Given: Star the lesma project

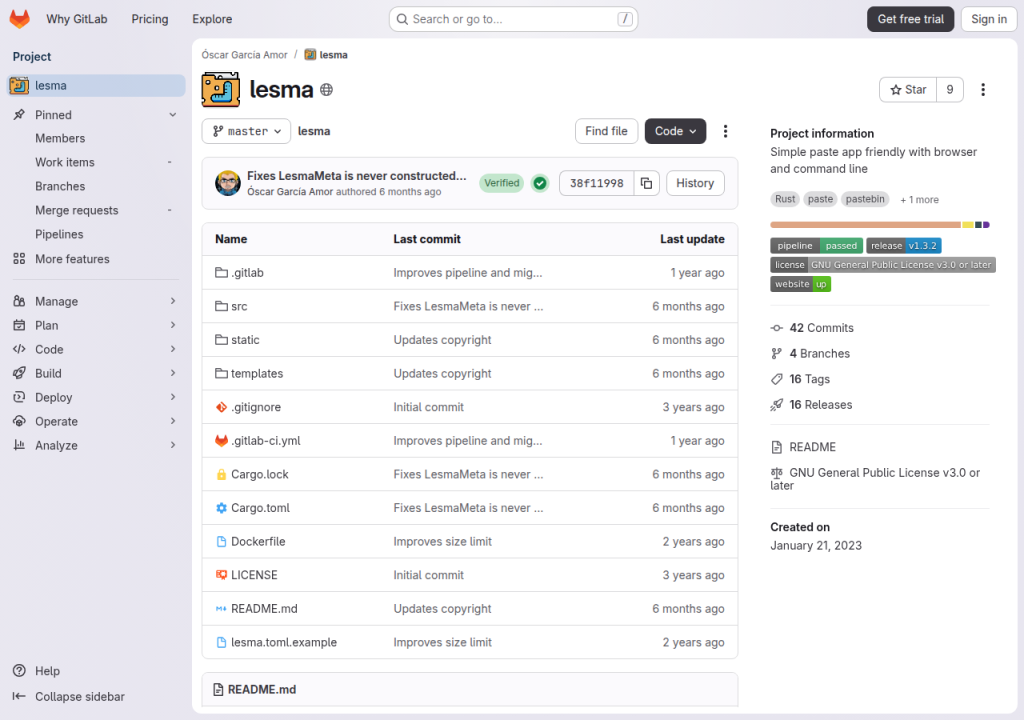Looking at the screenshot, I should point(908,90).
